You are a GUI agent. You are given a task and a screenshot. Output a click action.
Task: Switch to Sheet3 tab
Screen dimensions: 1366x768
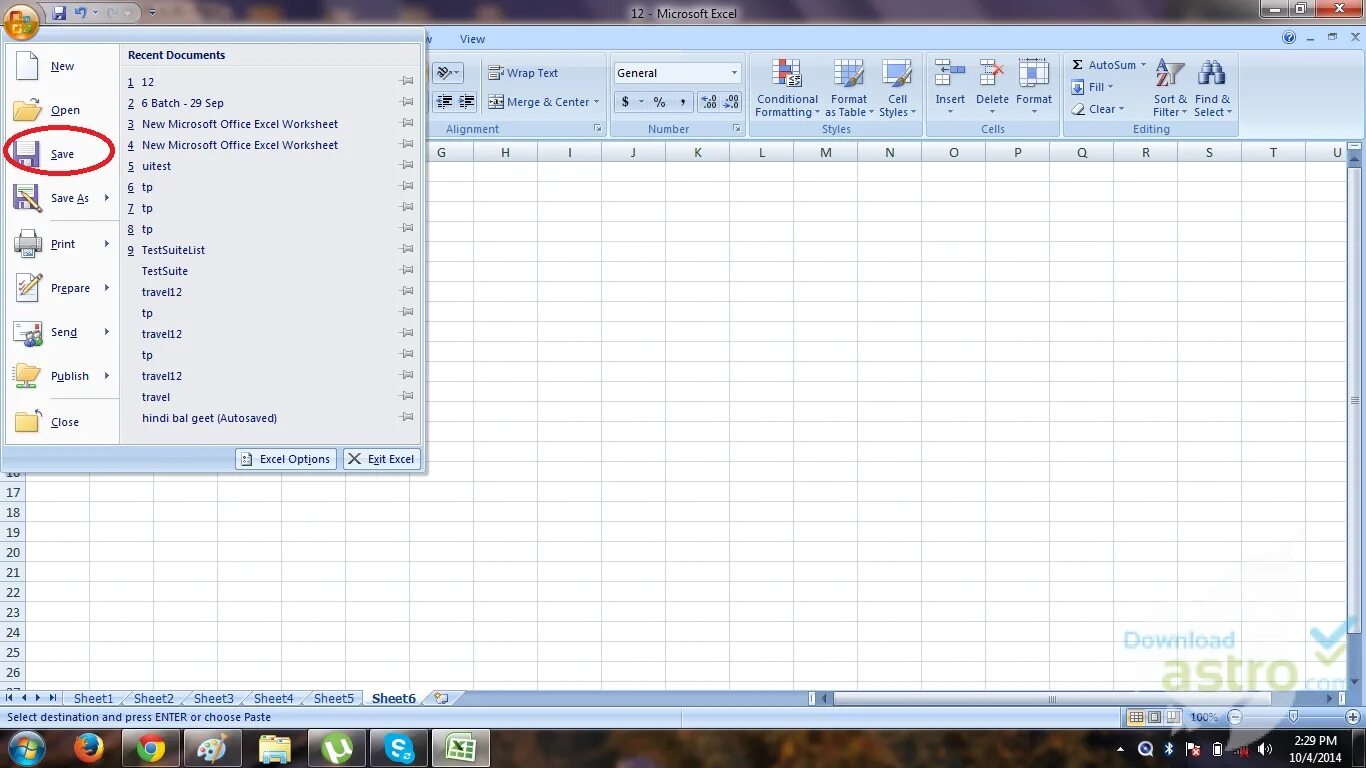pos(213,698)
